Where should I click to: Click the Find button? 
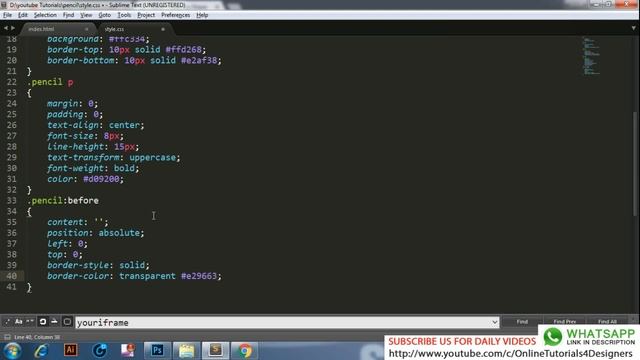pos(522,322)
